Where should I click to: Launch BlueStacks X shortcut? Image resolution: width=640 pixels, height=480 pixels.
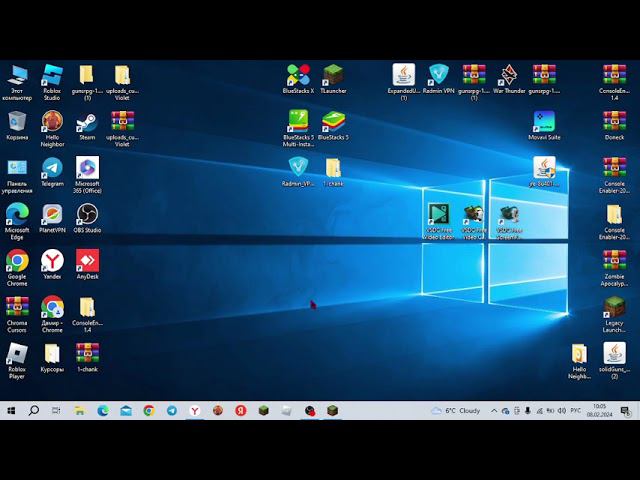point(298,79)
